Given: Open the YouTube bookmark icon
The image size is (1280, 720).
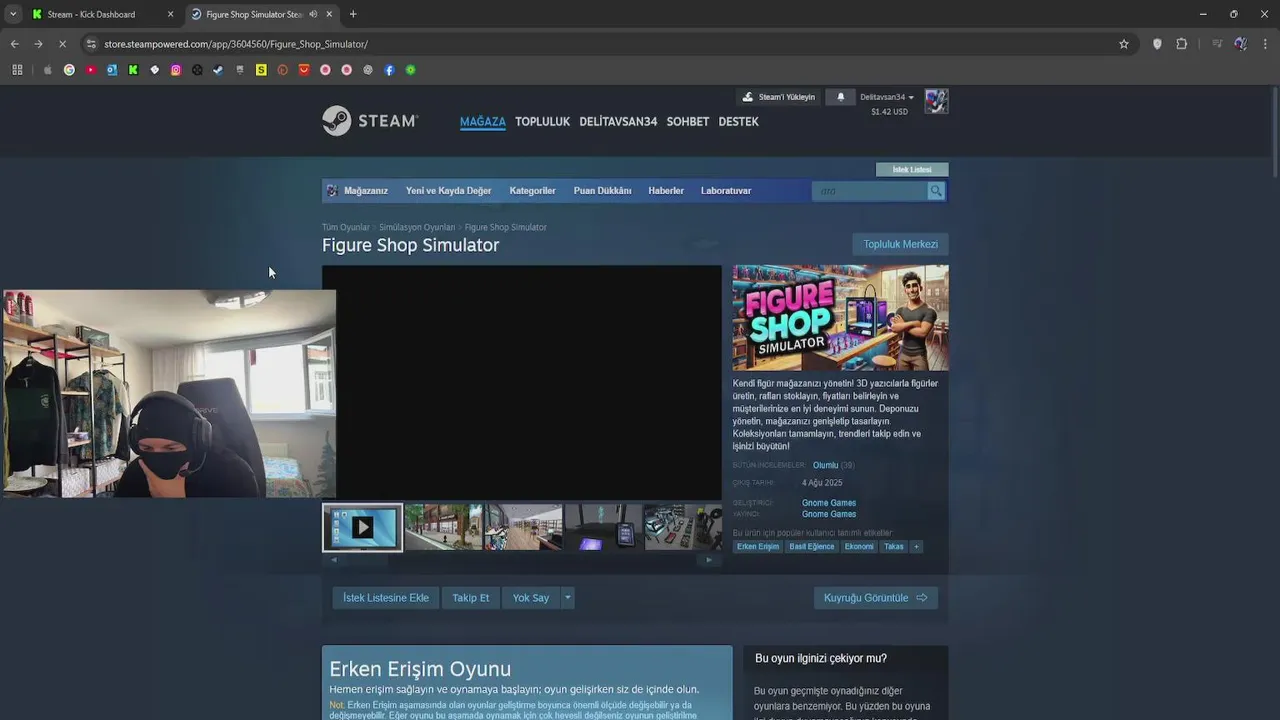Looking at the screenshot, I should point(90,70).
